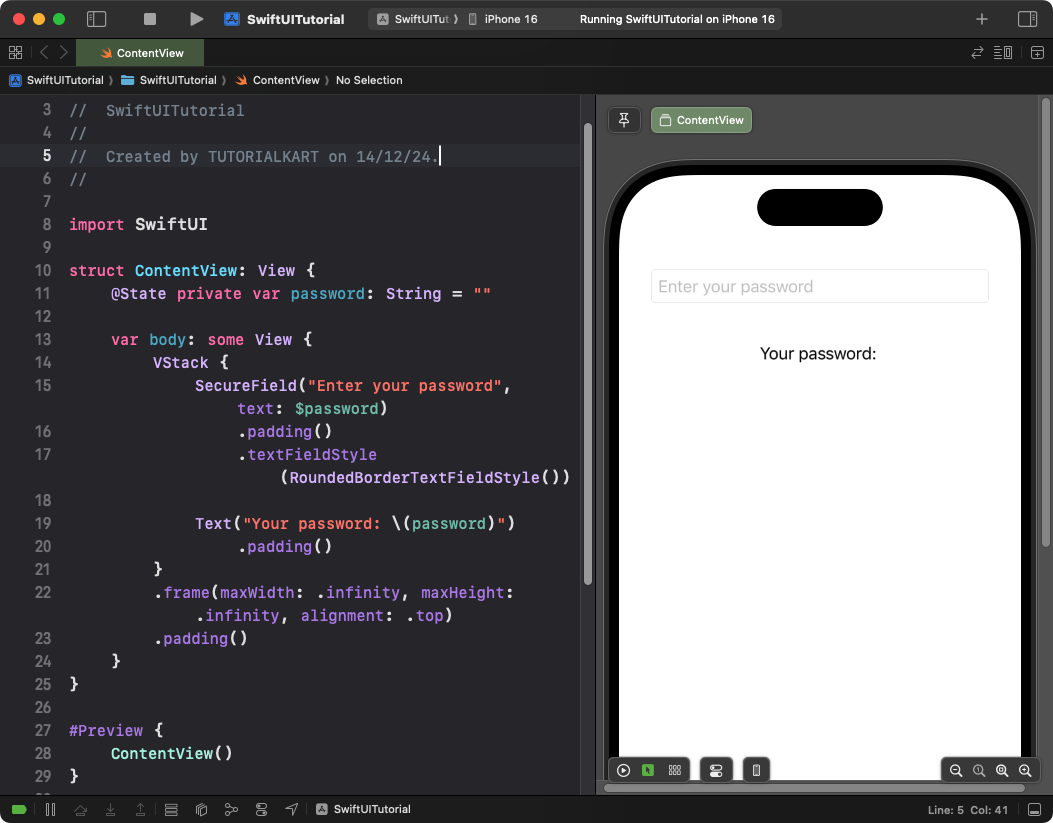
Task: Click Line: 5 Col: 41 indicator
Action: (968, 810)
